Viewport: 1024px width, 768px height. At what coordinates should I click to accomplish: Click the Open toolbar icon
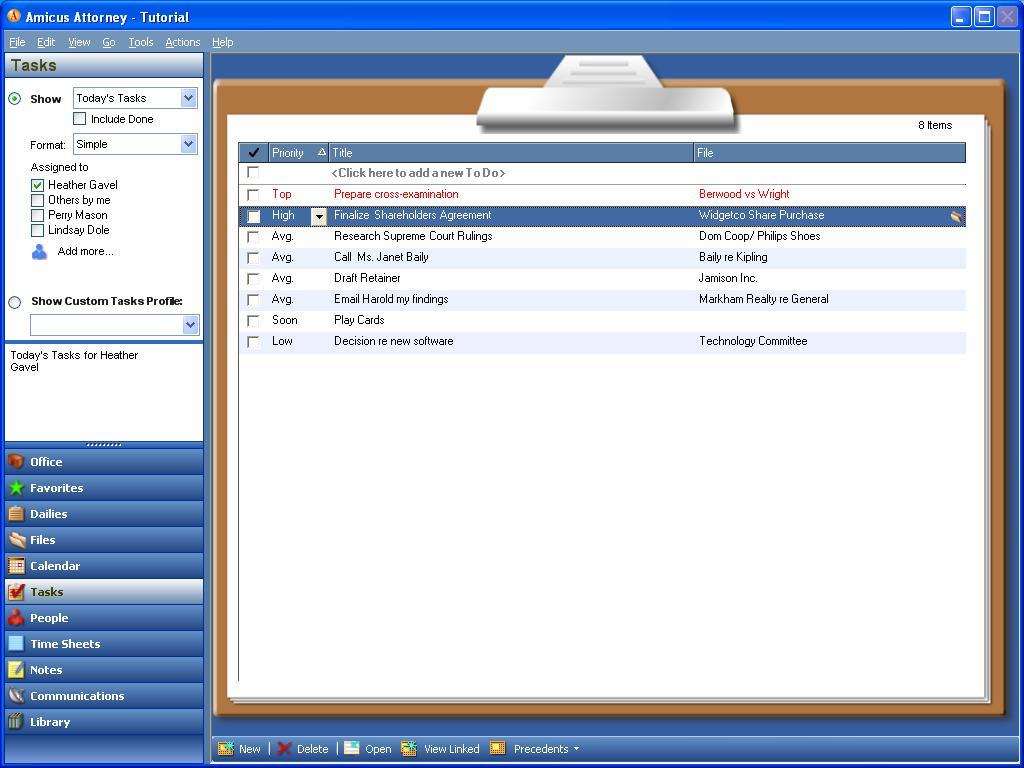coord(352,748)
